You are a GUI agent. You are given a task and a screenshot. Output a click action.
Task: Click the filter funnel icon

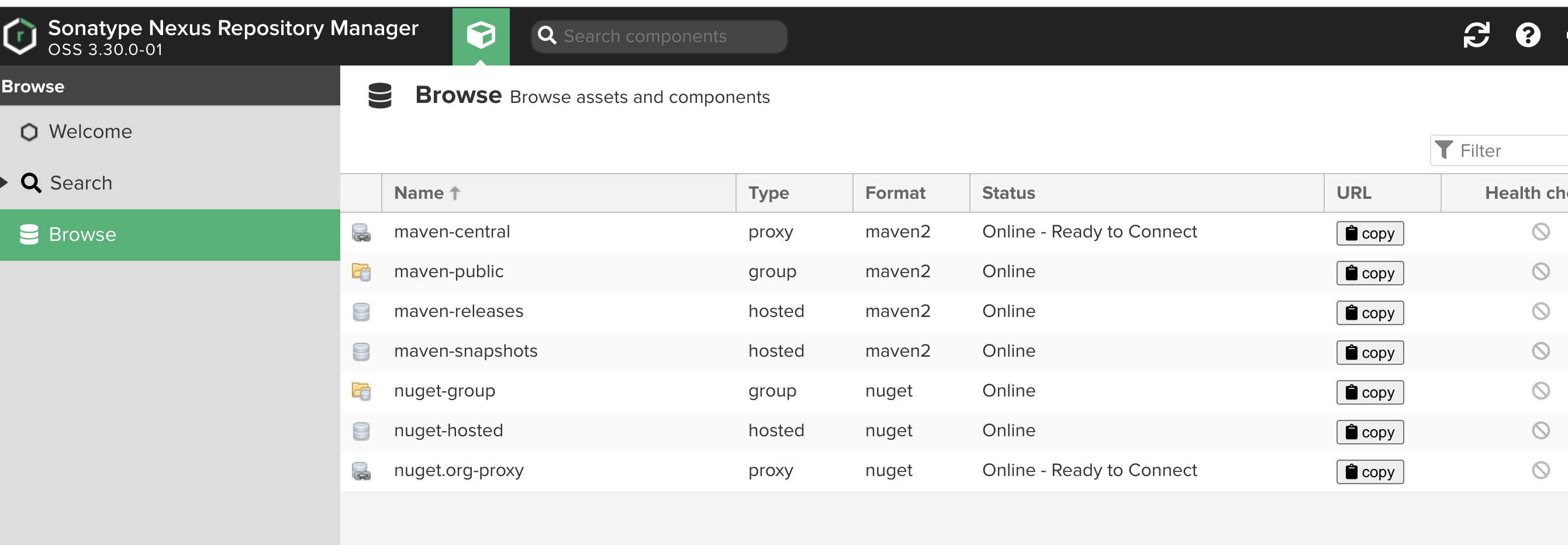tap(1444, 150)
